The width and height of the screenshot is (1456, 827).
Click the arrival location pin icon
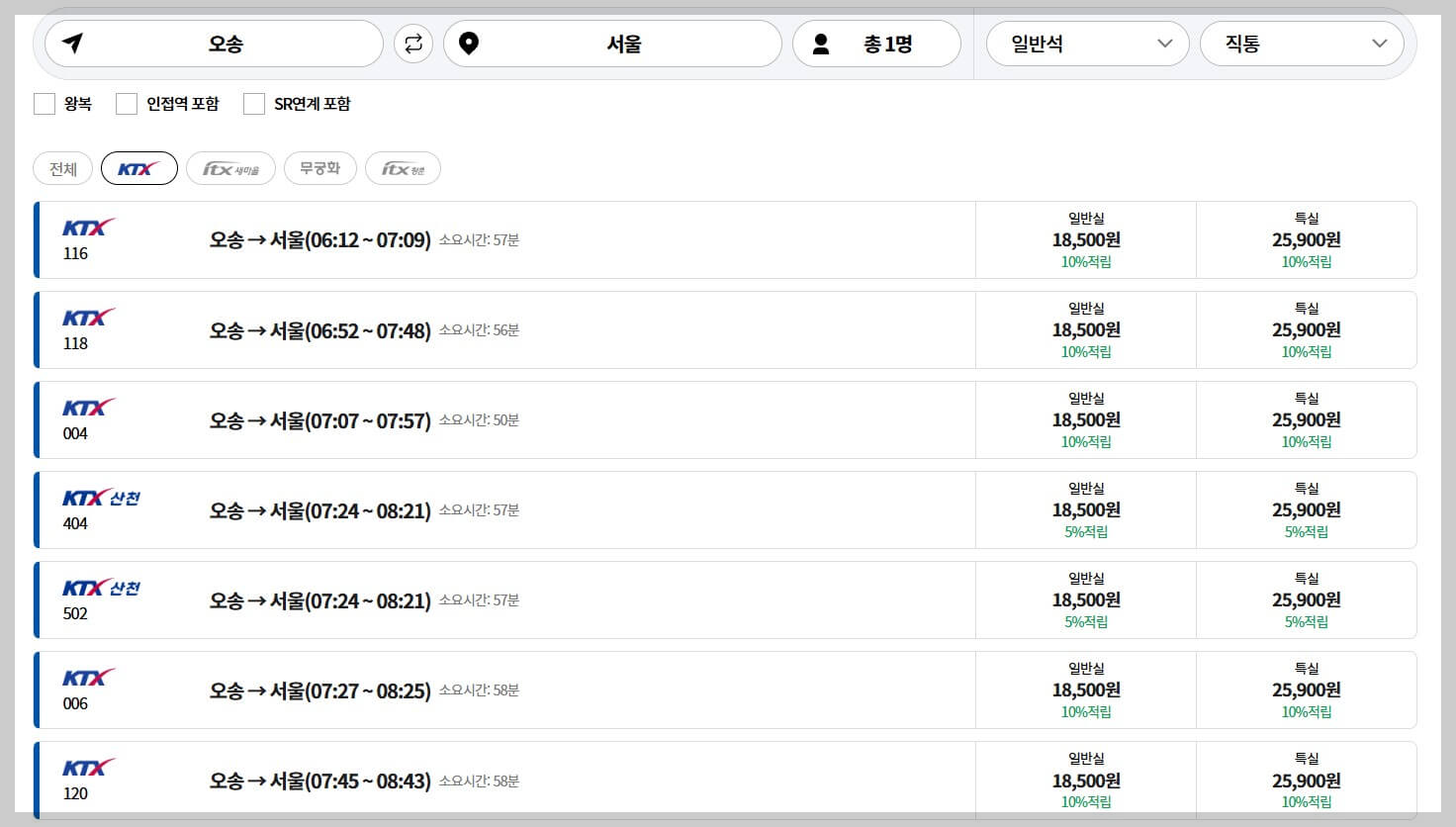tap(469, 43)
